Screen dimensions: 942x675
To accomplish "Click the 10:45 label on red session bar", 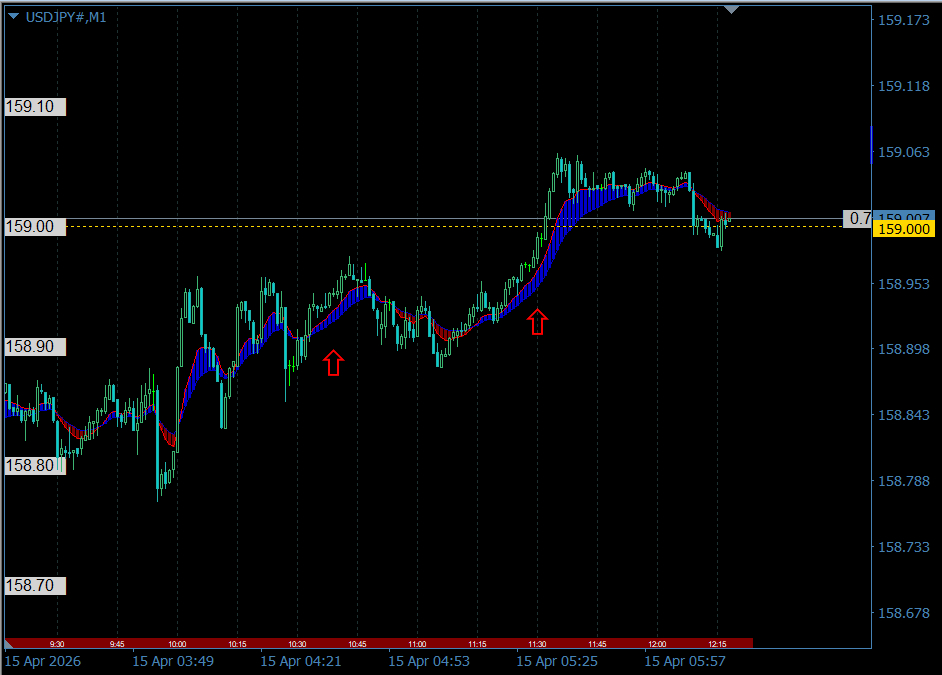I will pyautogui.click(x=357, y=644).
